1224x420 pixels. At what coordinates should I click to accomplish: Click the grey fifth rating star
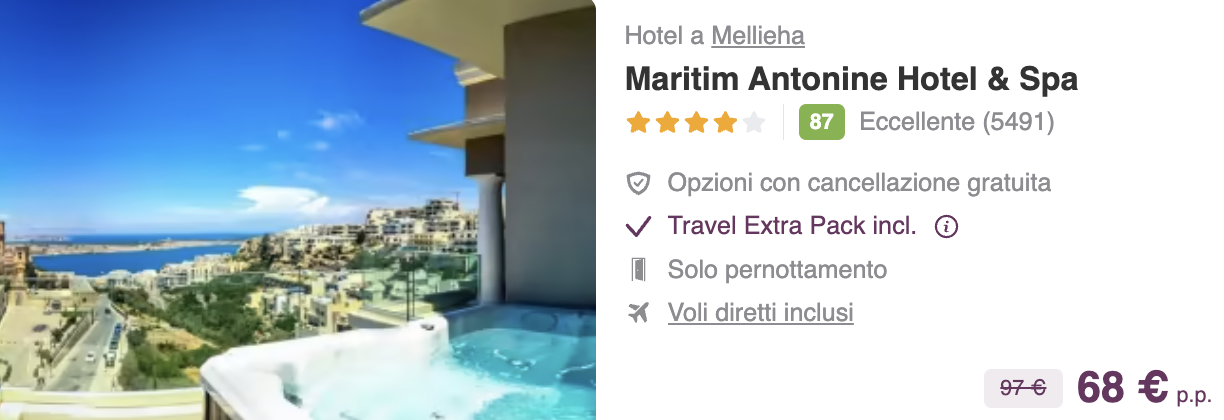coord(755,122)
